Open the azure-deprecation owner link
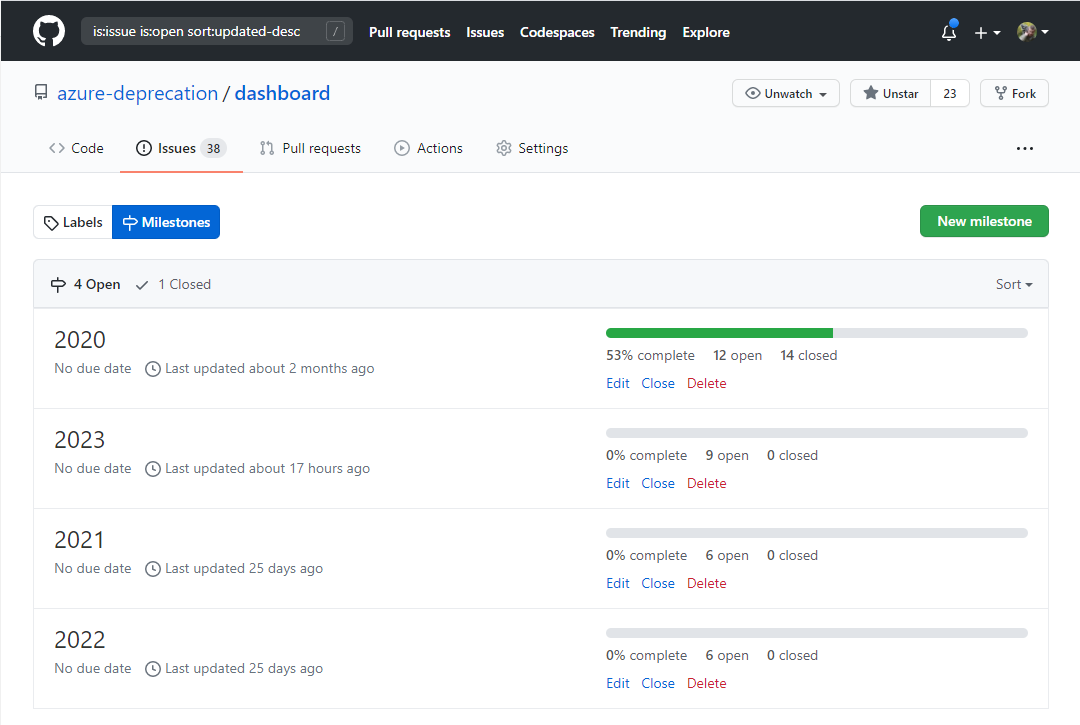This screenshot has width=1080, height=725. 137,93
